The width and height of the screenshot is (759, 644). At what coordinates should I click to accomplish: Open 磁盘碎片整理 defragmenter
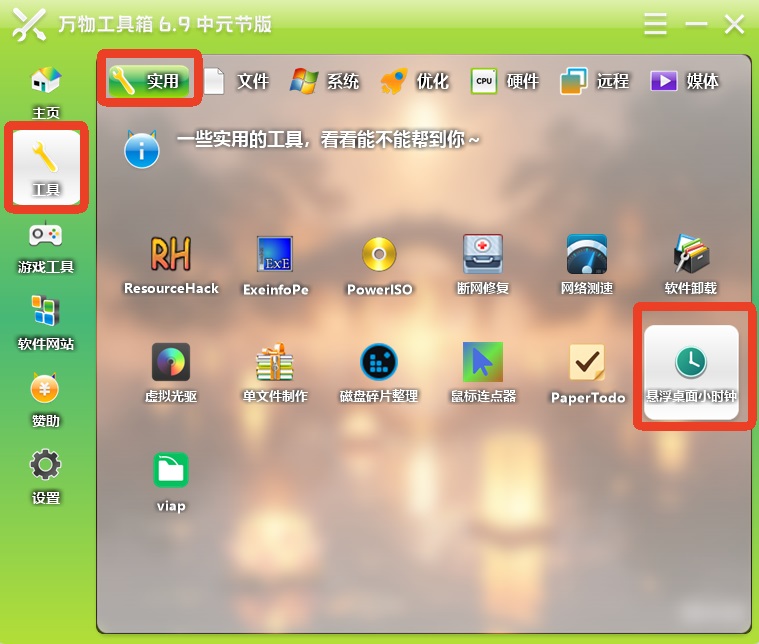[379, 373]
